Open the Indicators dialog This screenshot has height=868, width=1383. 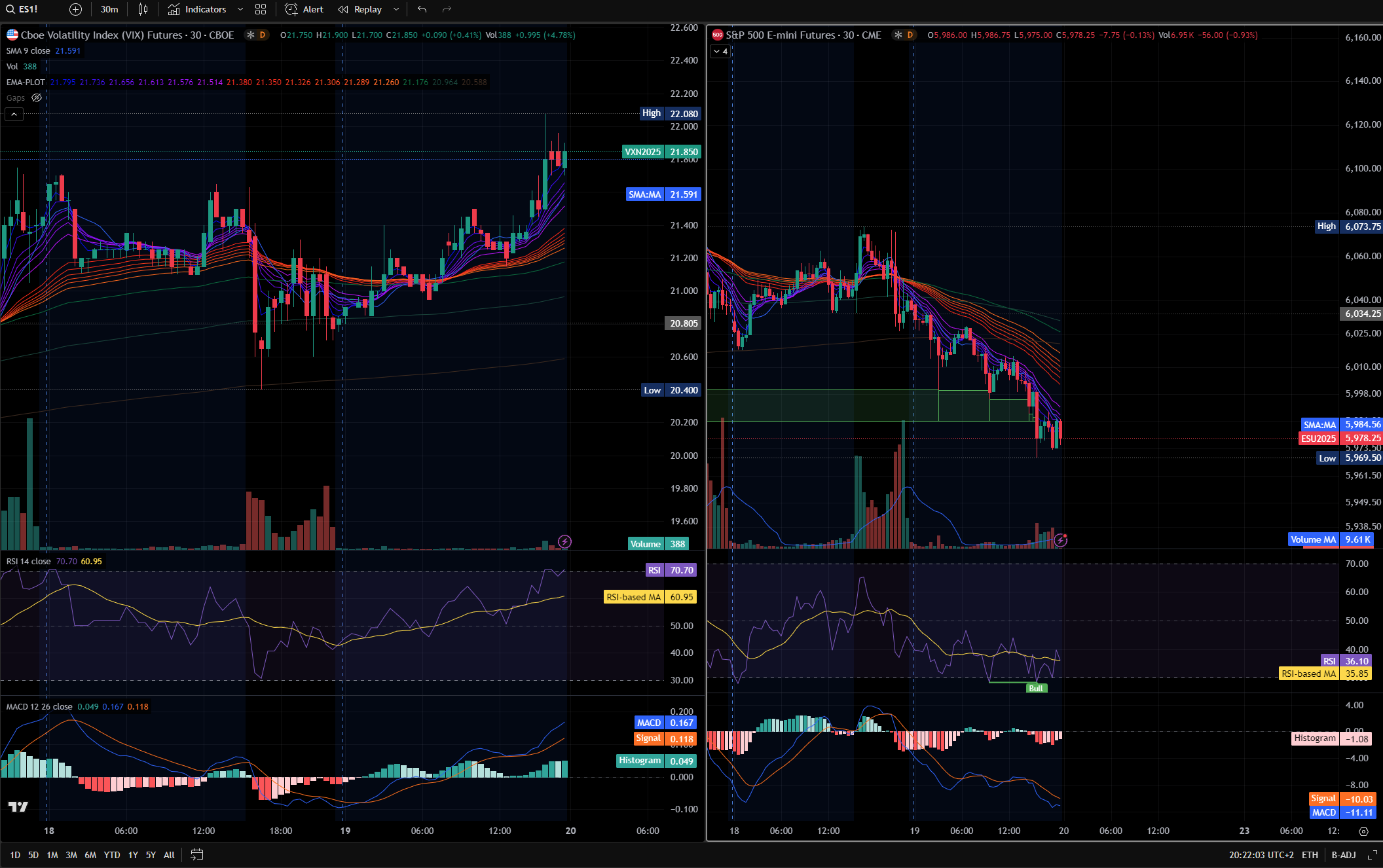(x=197, y=9)
